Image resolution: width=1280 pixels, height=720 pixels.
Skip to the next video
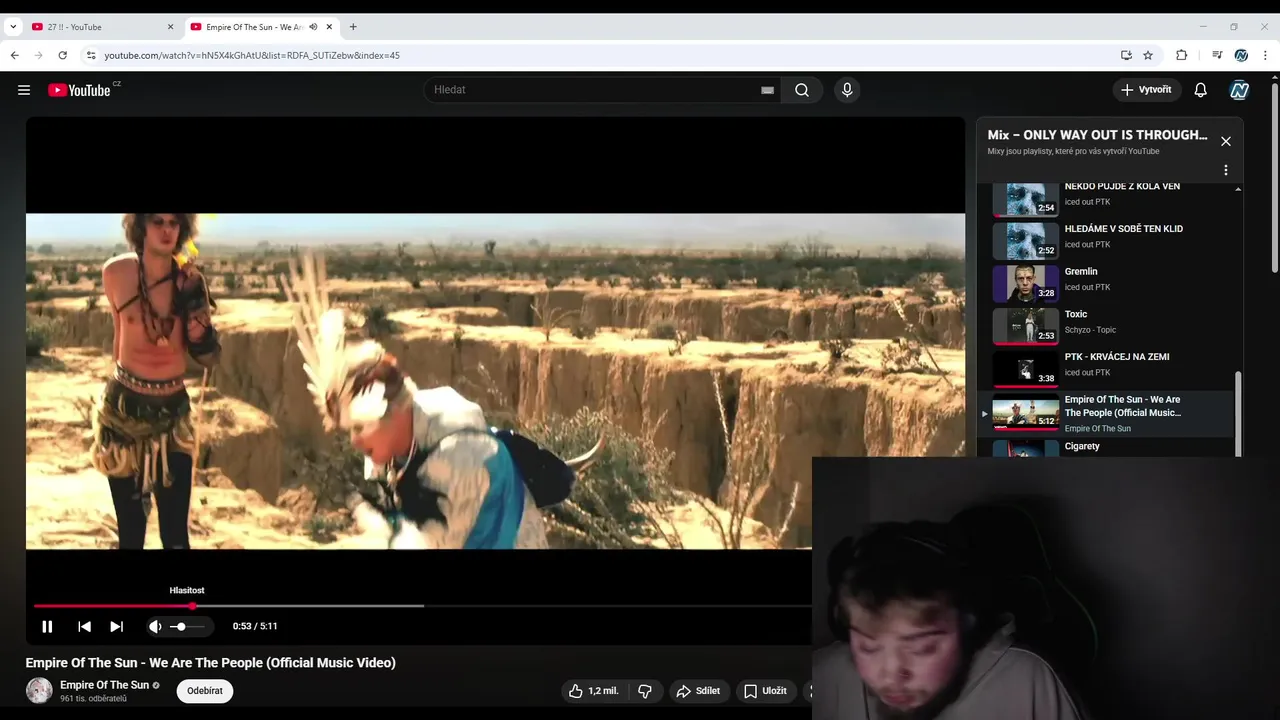pyautogui.click(x=116, y=626)
